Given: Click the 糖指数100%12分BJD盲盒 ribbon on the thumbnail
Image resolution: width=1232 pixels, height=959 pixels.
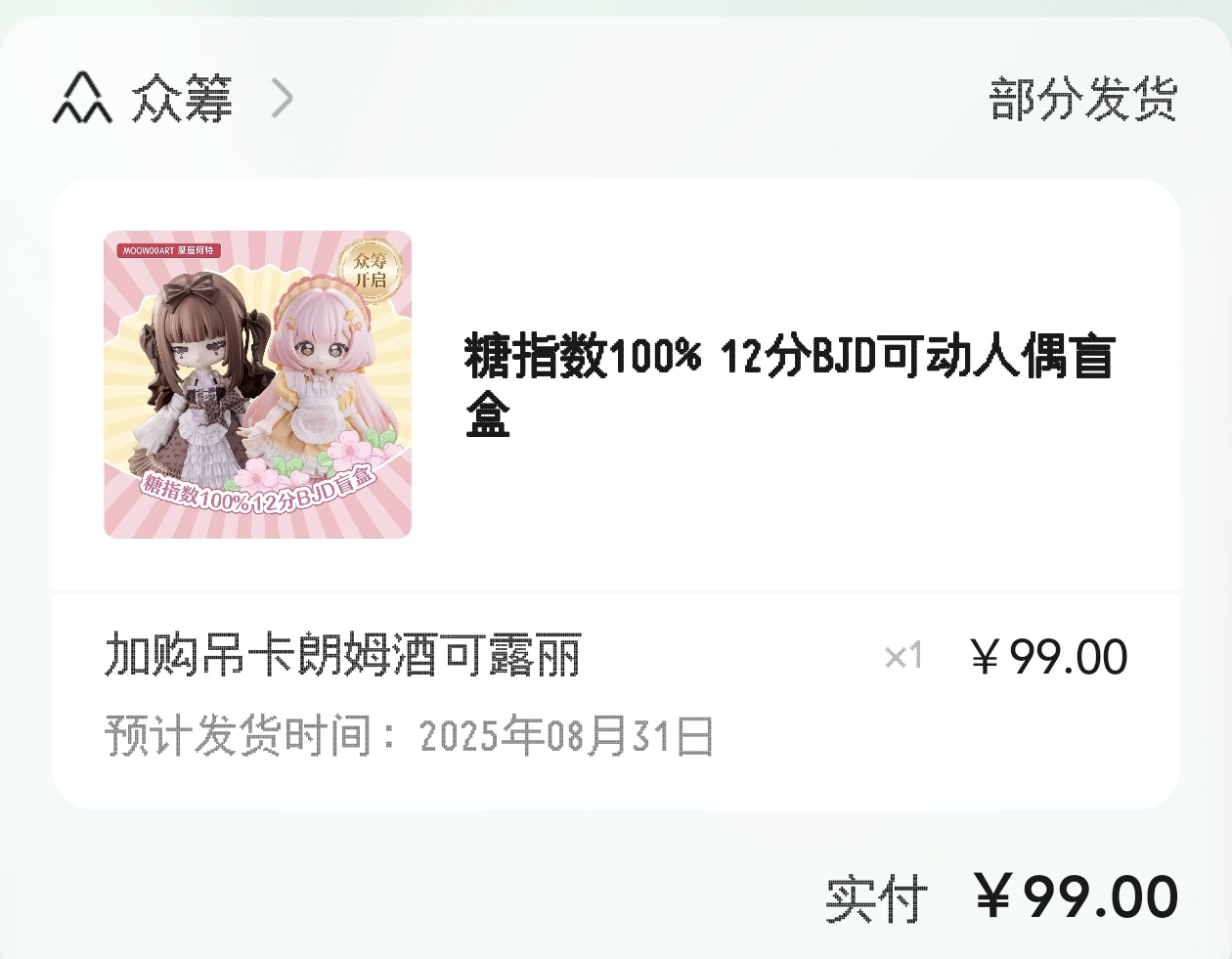Looking at the screenshot, I should pyautogui.click(x=258, y=491).
